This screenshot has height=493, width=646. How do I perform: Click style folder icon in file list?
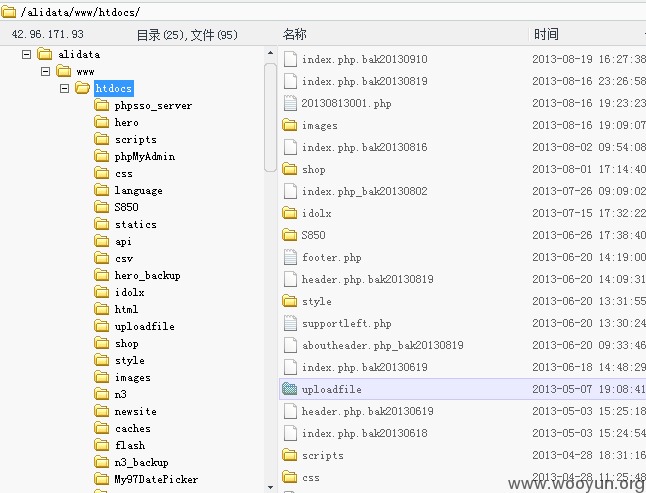click(x=290, y=301)
